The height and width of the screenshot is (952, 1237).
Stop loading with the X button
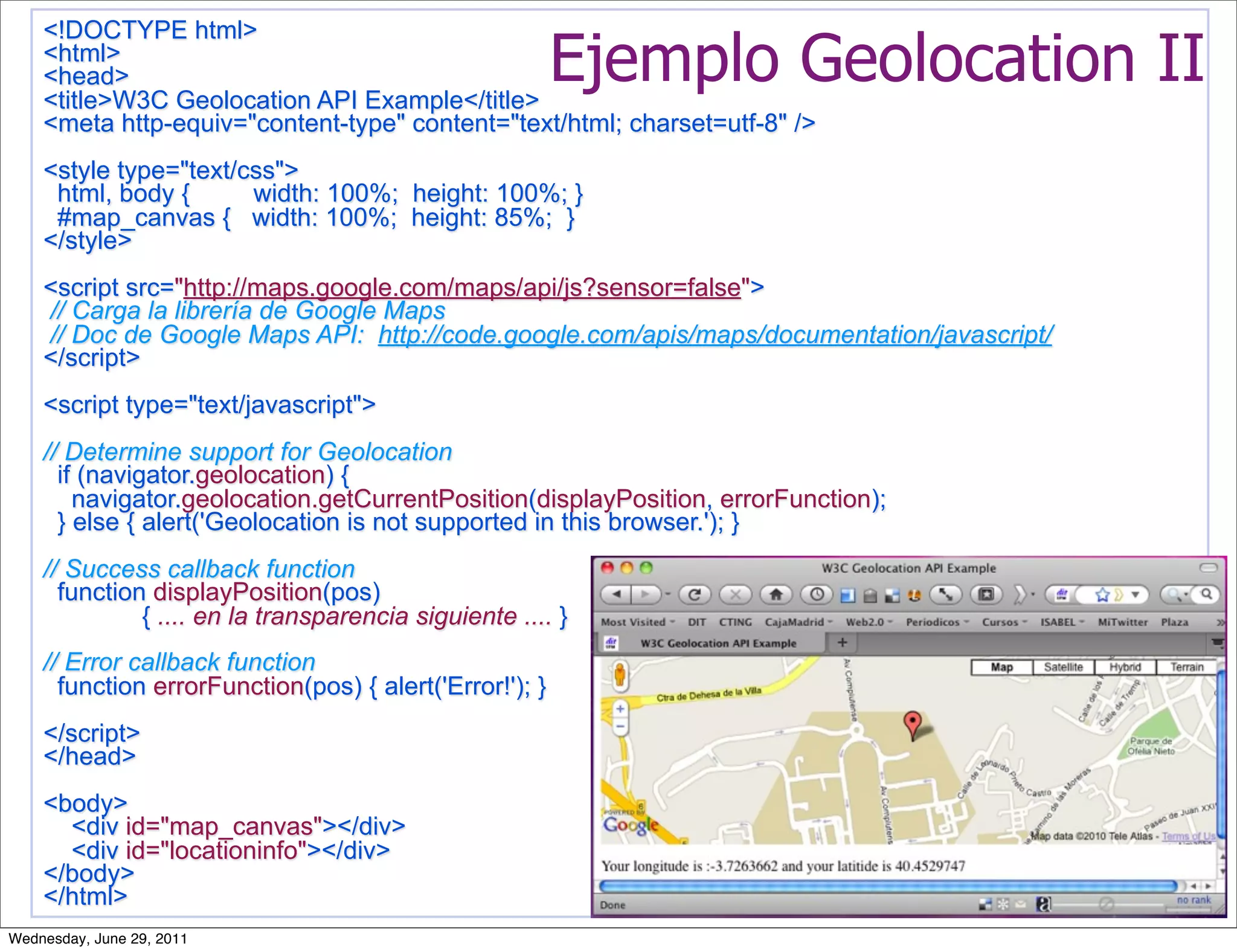coord(735,595)
